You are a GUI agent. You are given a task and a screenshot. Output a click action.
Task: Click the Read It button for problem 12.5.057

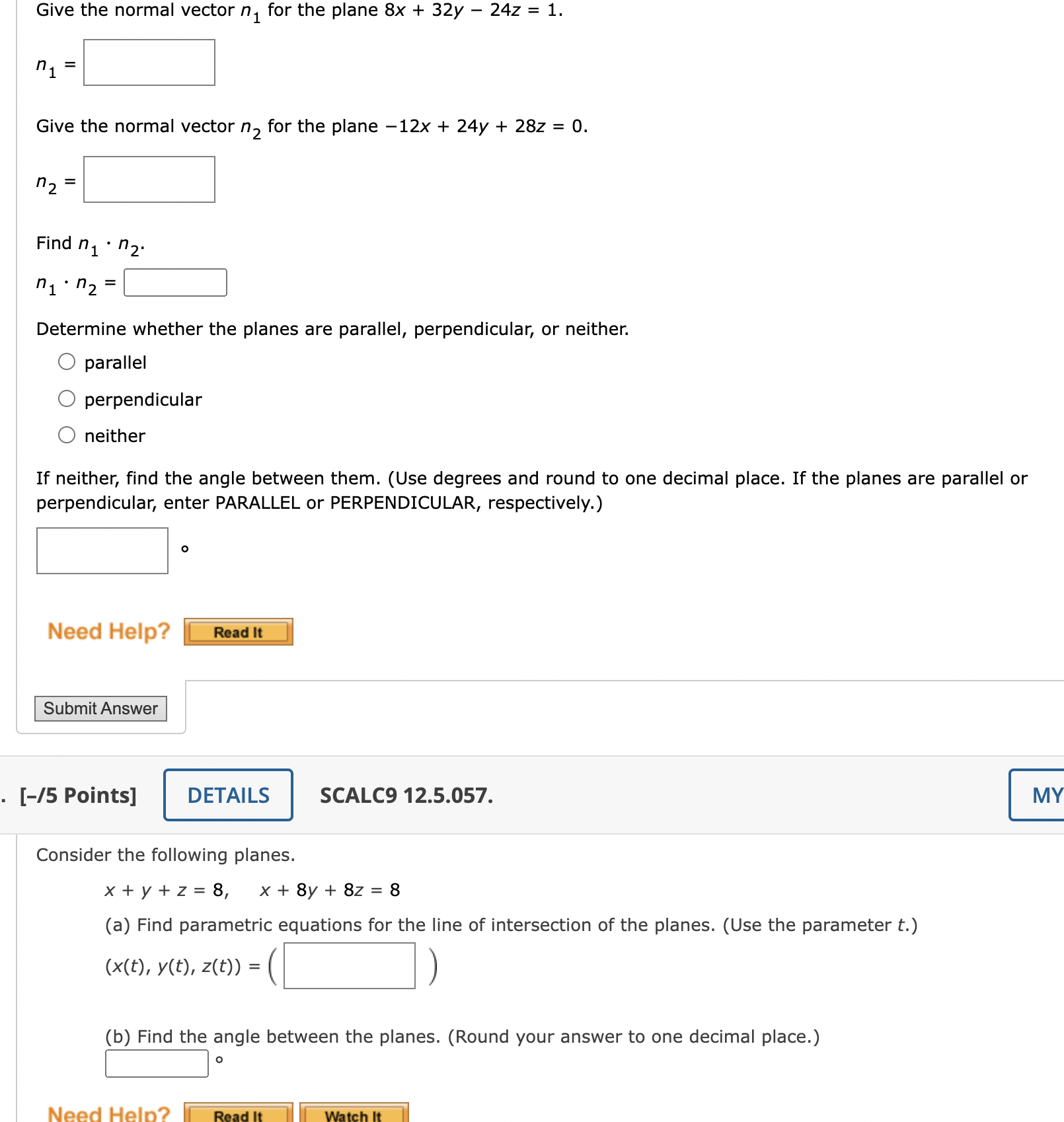(238, 1115)
